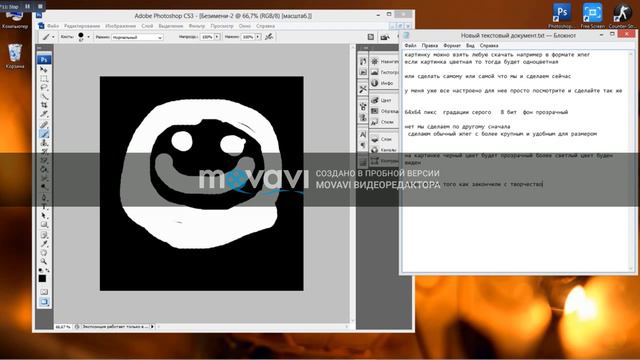
Task: Reset default foreground and background colors
Action: pos(40,270)
